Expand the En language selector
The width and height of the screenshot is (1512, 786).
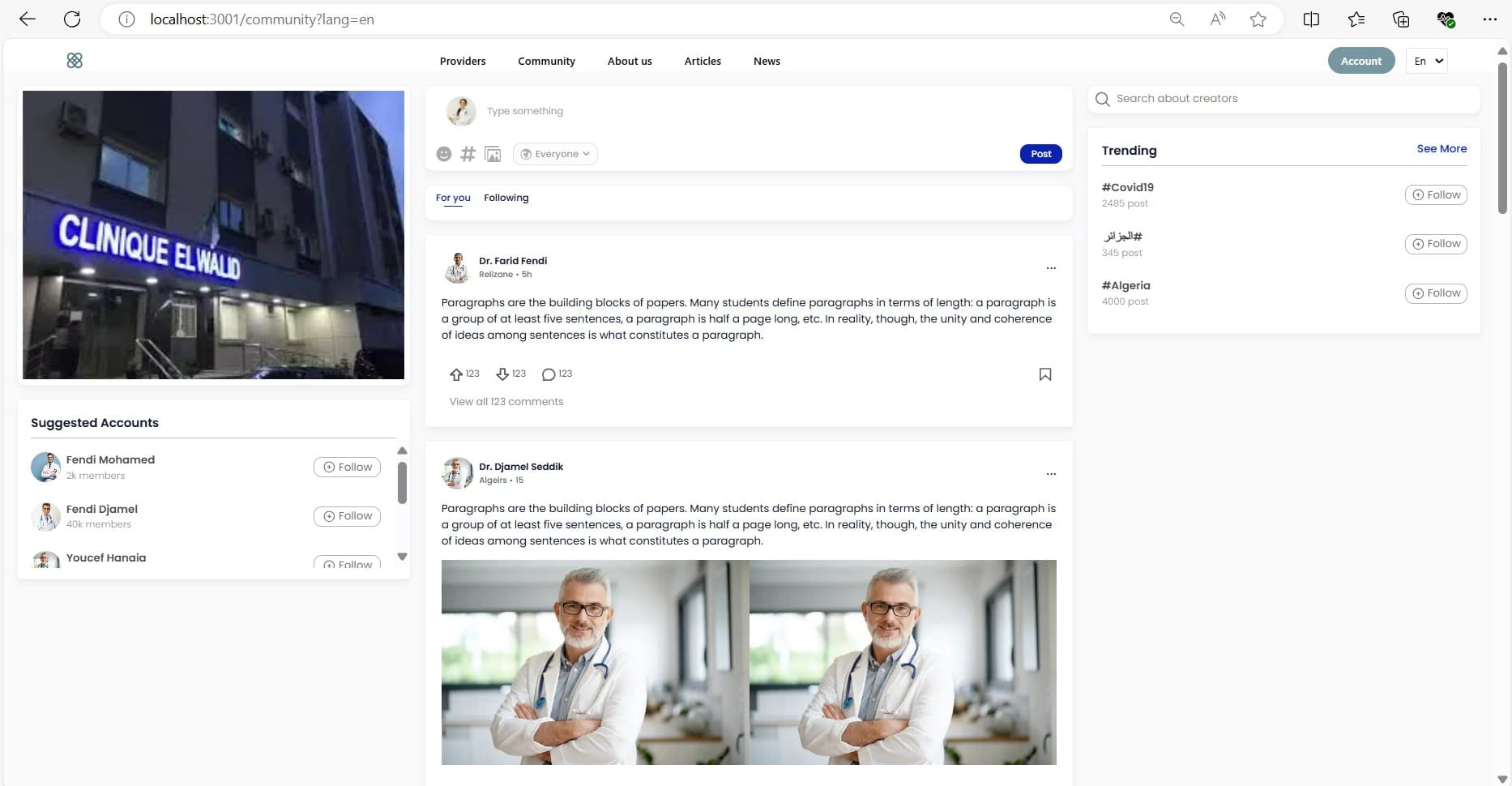pos(1426,61)
